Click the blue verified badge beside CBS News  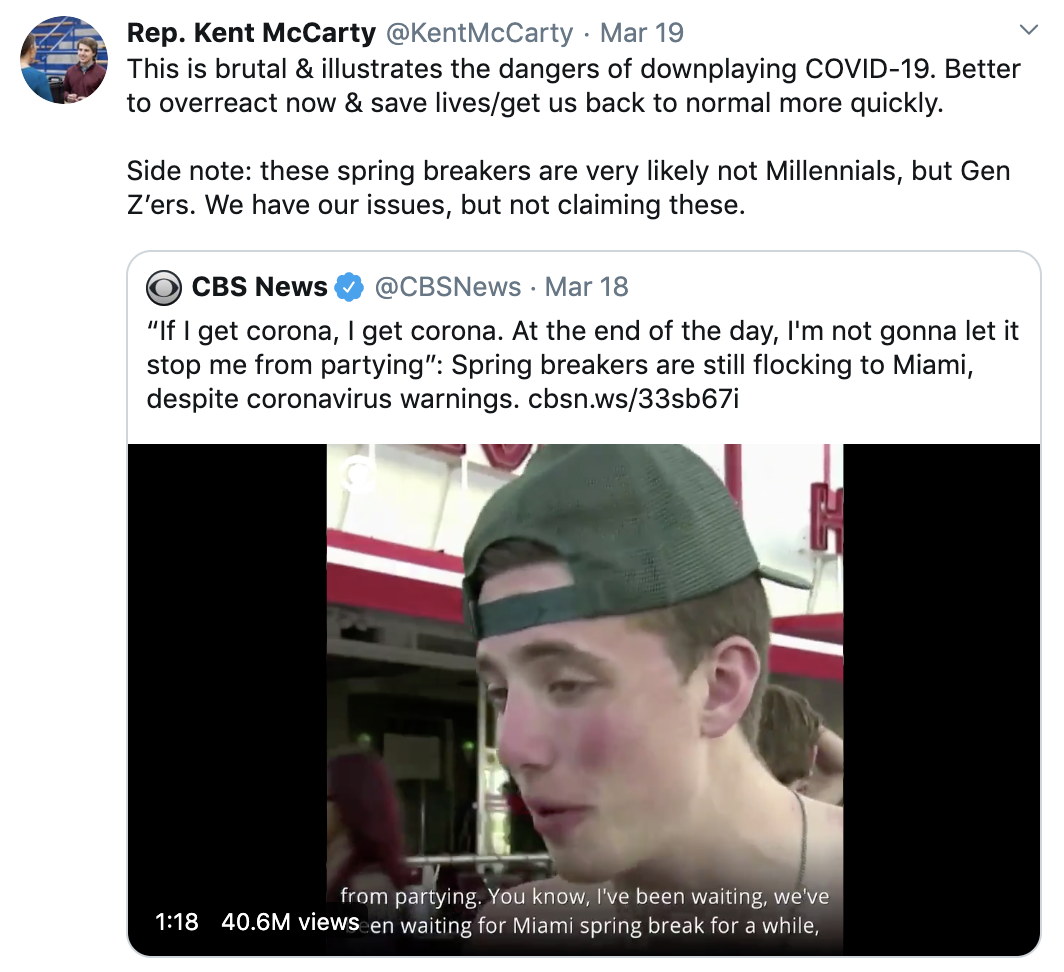(x=349, y=288)
